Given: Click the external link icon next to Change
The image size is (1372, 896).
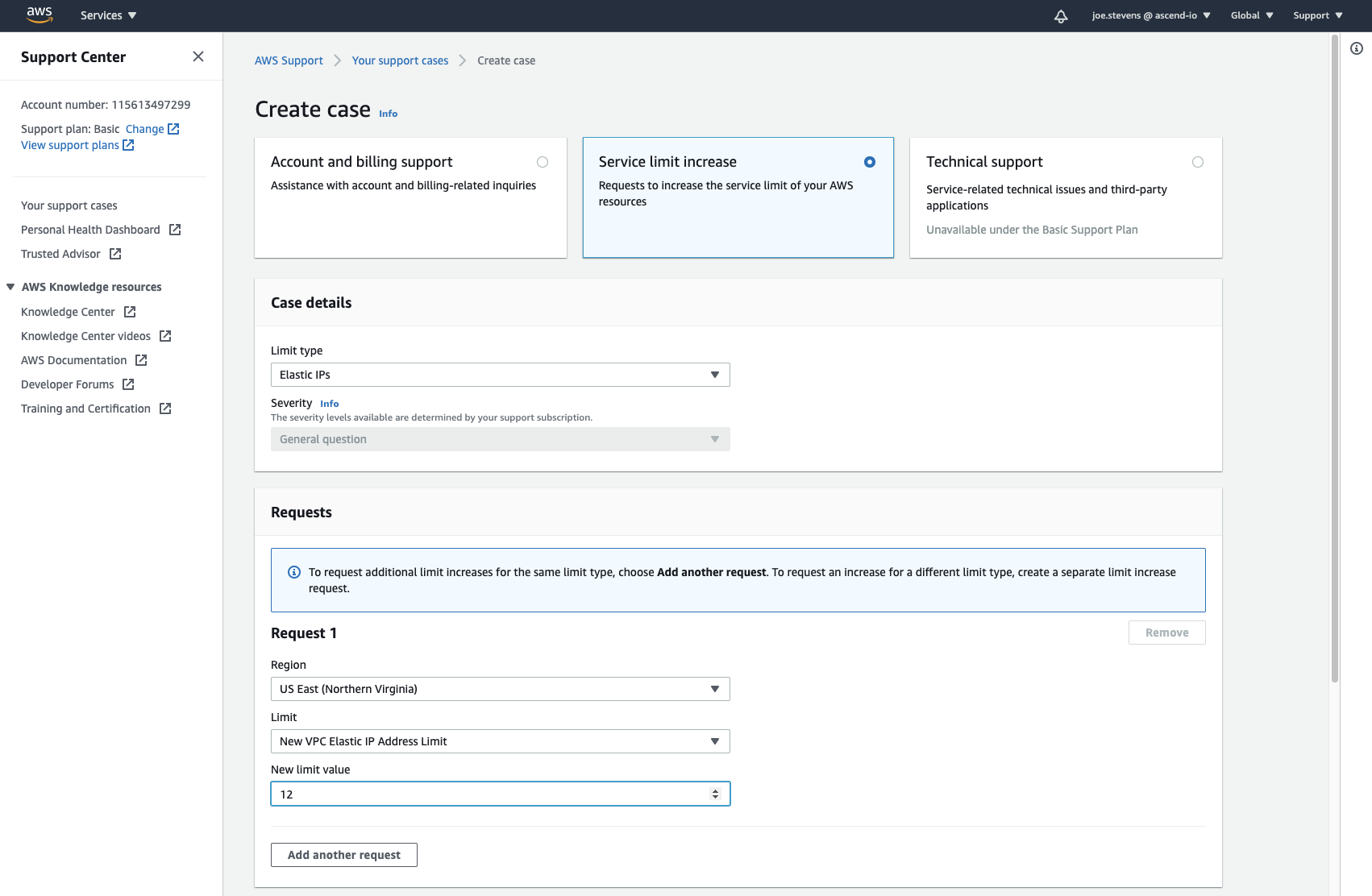Looking at the screenshot, I should 173,129.
